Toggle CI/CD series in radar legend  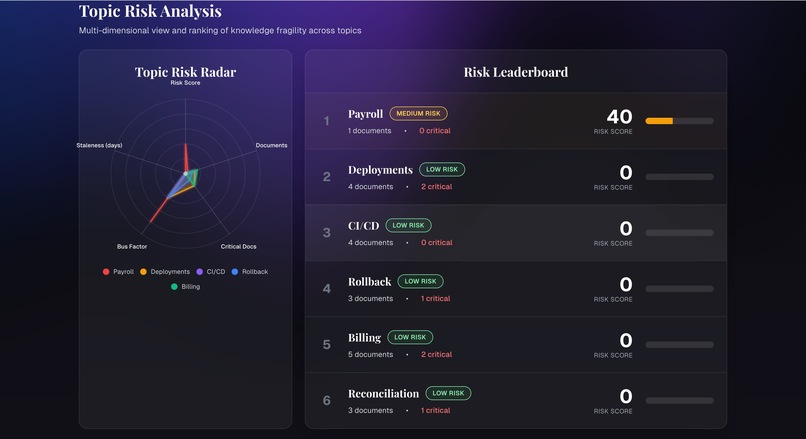[211, 271]
